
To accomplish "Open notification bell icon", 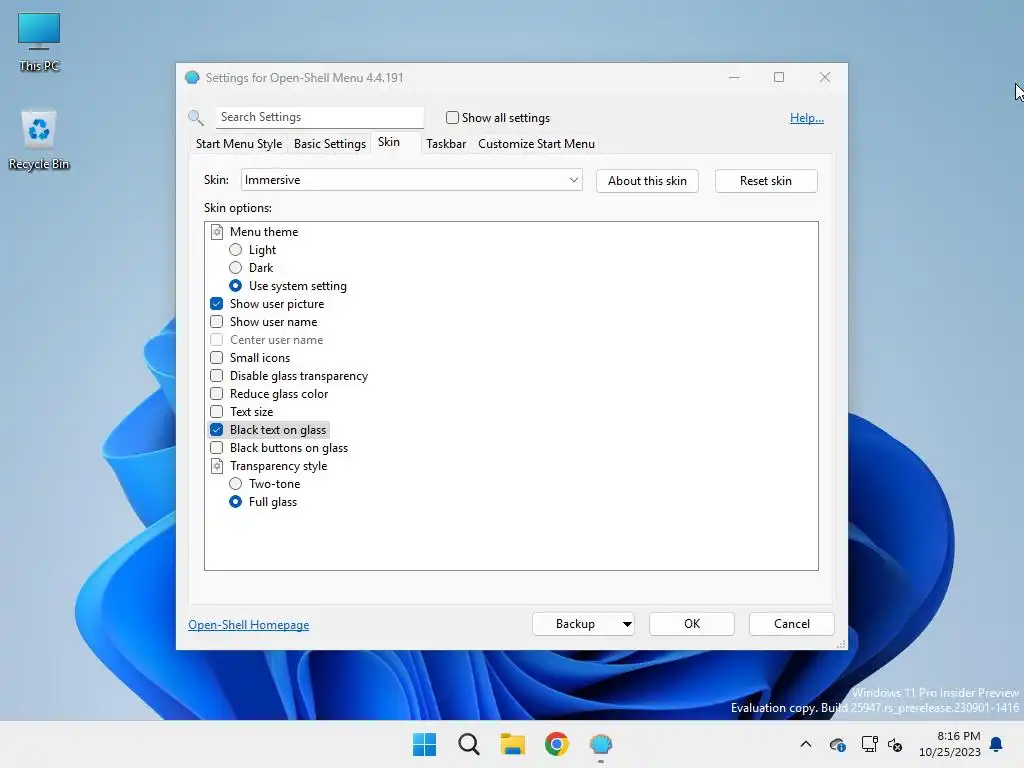I will (996, 744).
